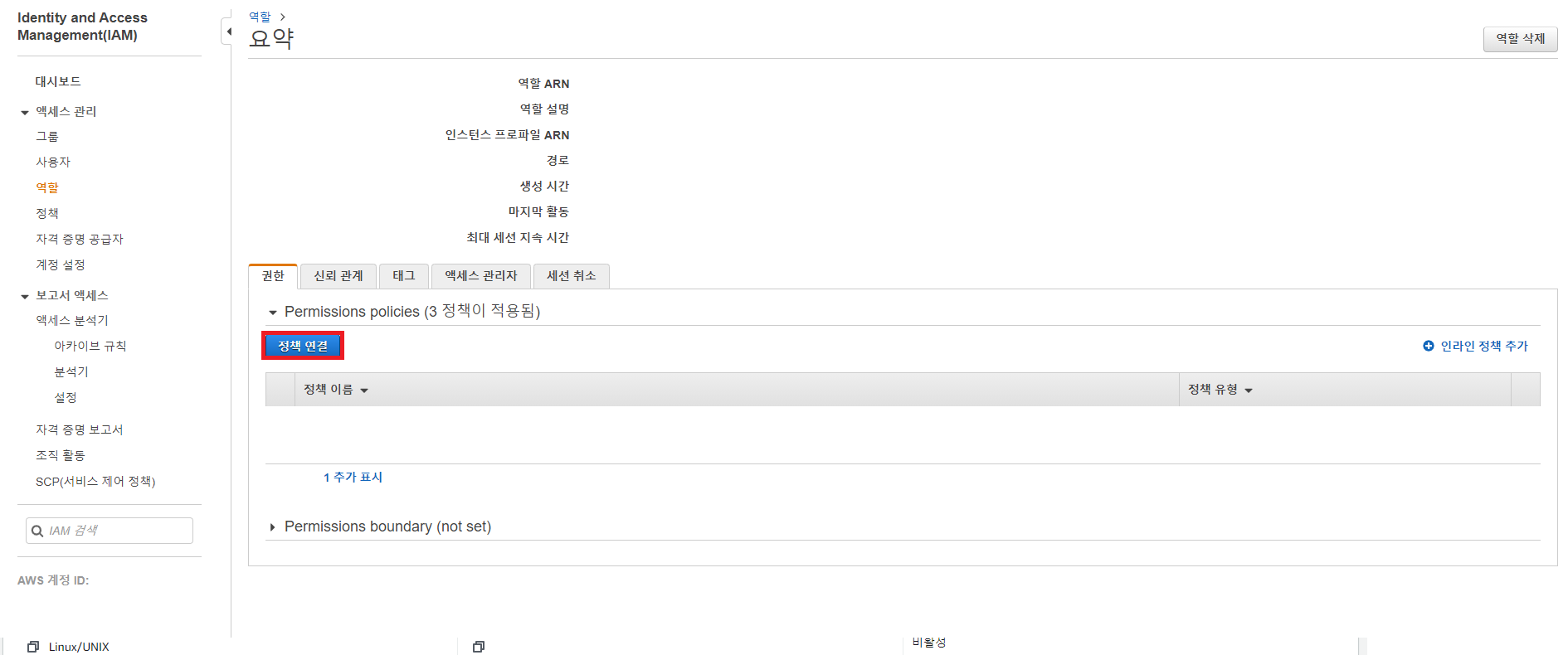Viewport: 1568px width, 655px height.
Task: Click the Identity and Access Management(IAM) title
Action: click(82, 27)
